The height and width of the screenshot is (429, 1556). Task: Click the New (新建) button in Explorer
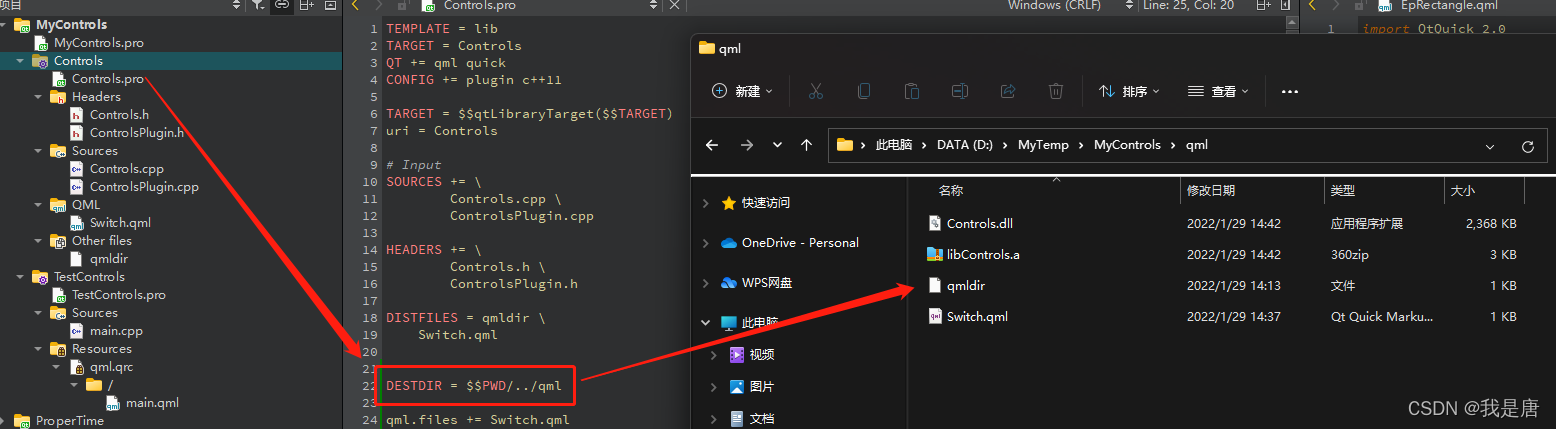point(742,91)
